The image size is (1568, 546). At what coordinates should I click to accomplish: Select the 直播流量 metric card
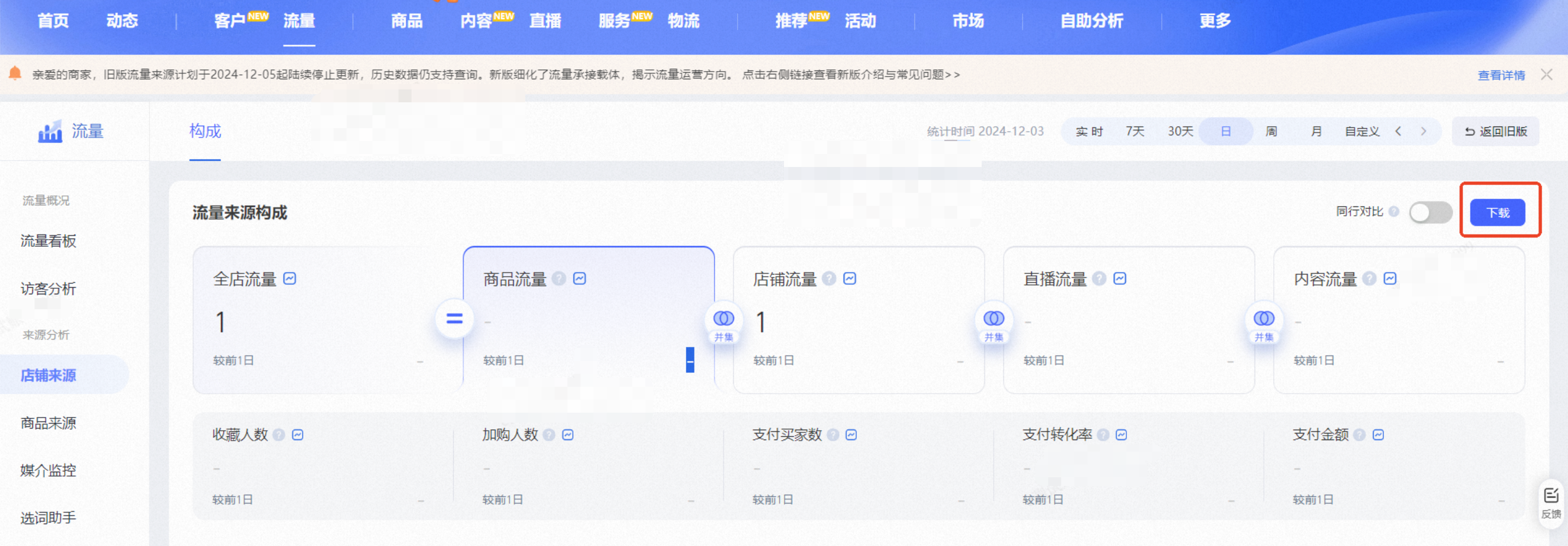pos(1129,320)
